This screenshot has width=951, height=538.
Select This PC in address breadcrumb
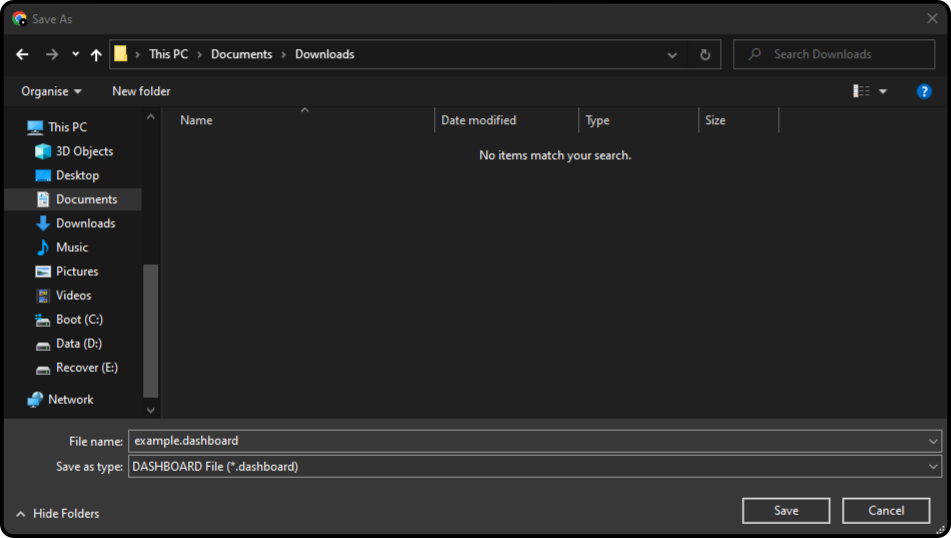(x=169, y=54)
